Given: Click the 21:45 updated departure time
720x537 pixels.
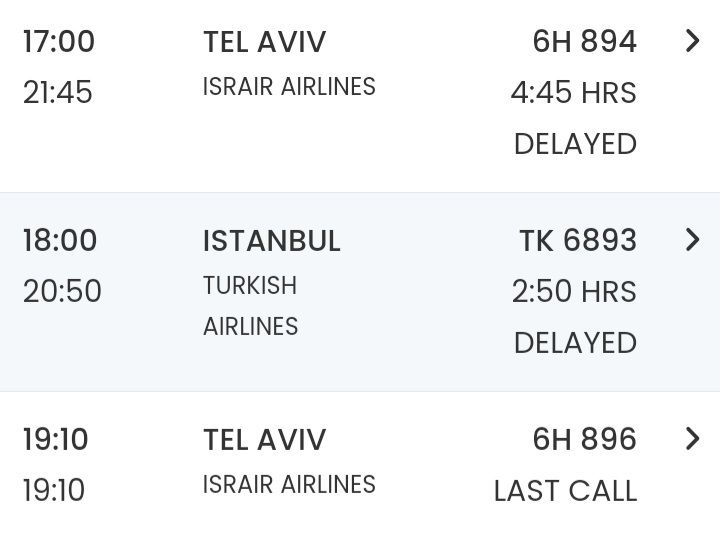Looking at the screenshot, I should pyautogui.click(x=58, y=93).
